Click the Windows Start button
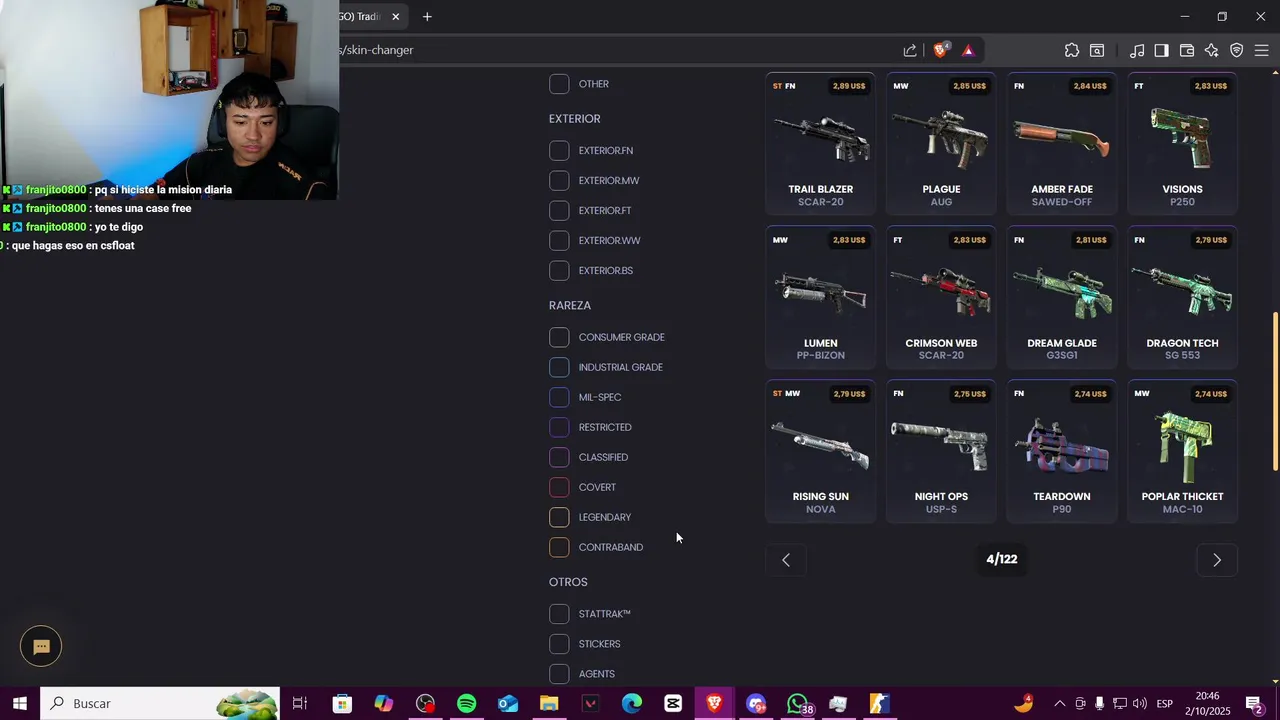This screenshot has width=1280, height=720. pos(20,704)
